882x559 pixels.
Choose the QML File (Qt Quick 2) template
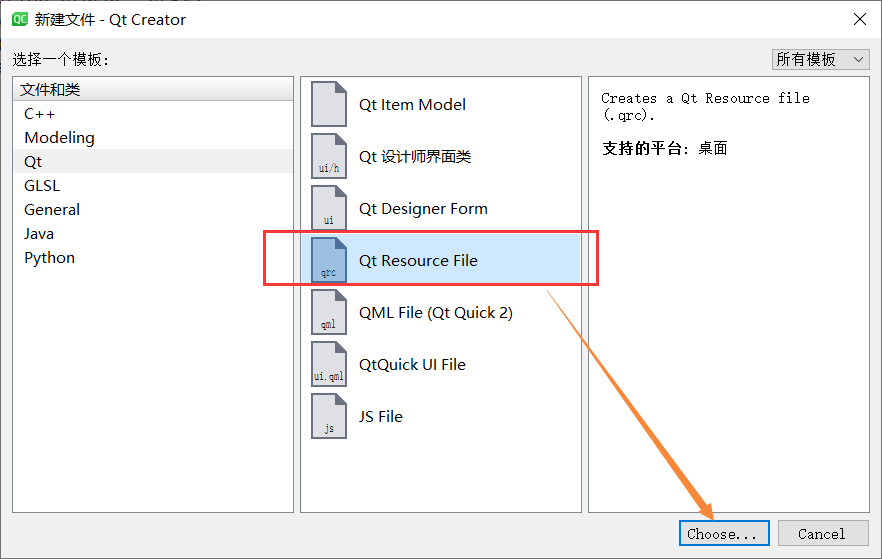tap(440, 313)
